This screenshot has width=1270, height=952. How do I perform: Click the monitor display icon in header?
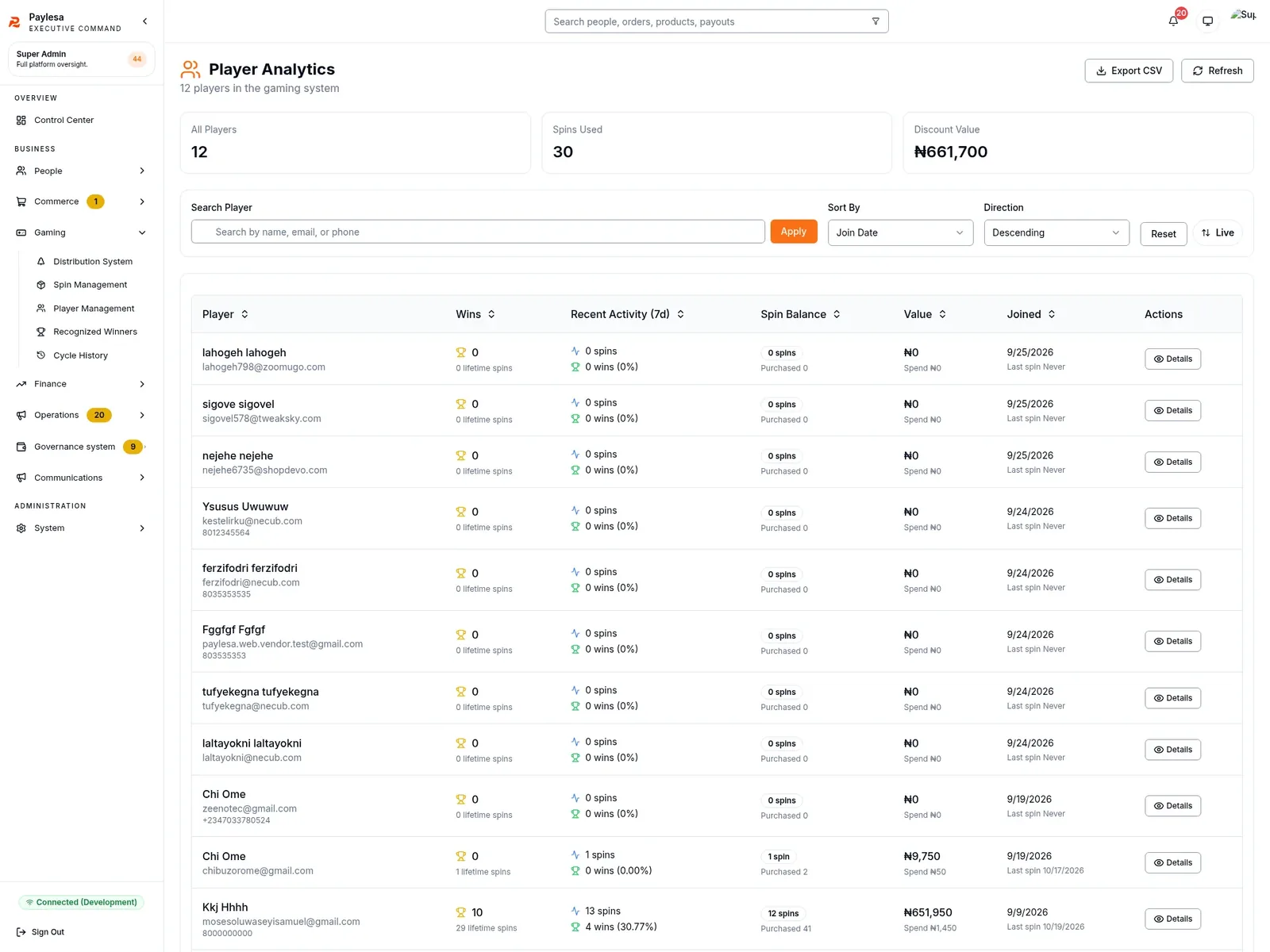pos(1207,21)
